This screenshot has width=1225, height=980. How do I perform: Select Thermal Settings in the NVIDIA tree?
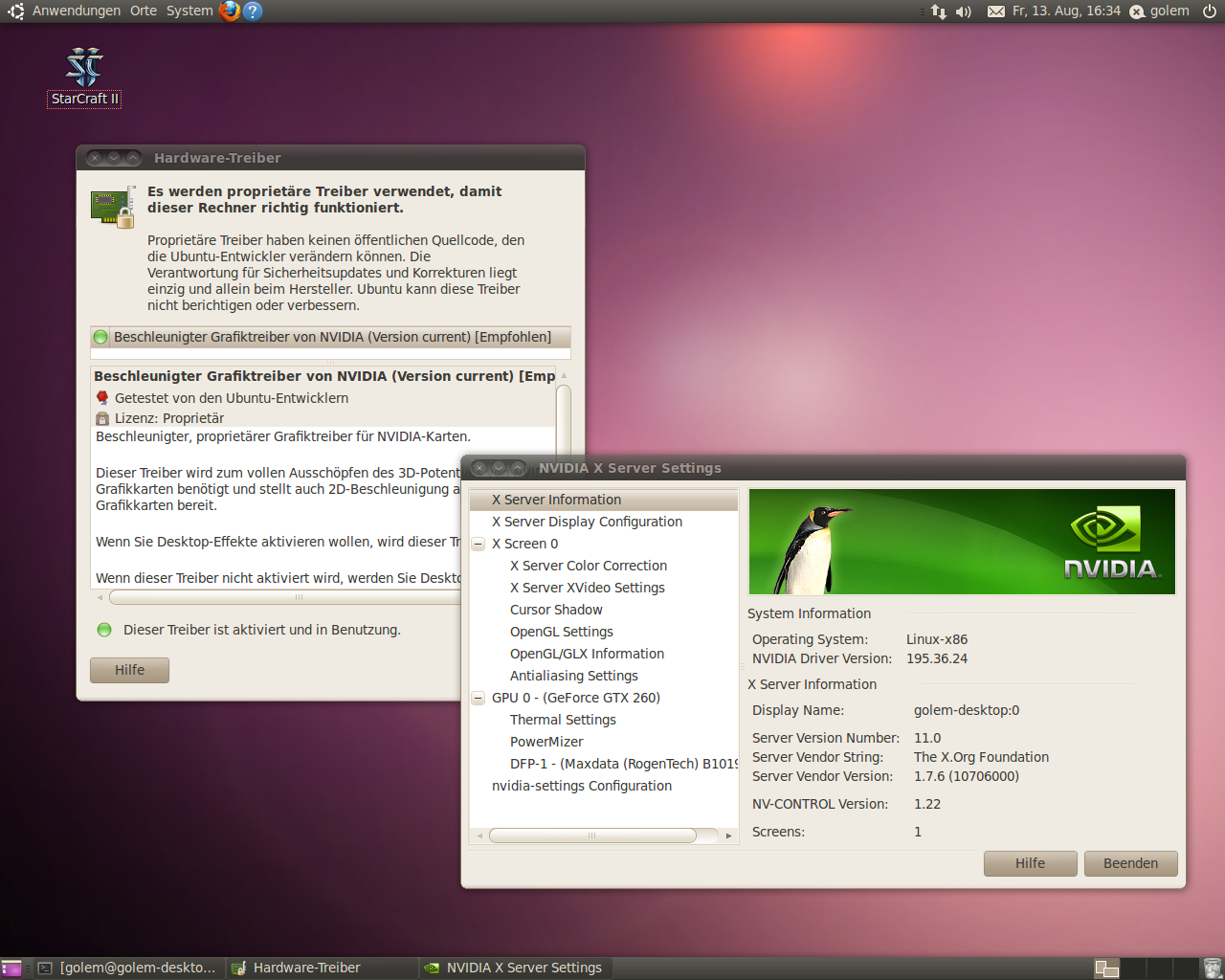coord(563,720)
